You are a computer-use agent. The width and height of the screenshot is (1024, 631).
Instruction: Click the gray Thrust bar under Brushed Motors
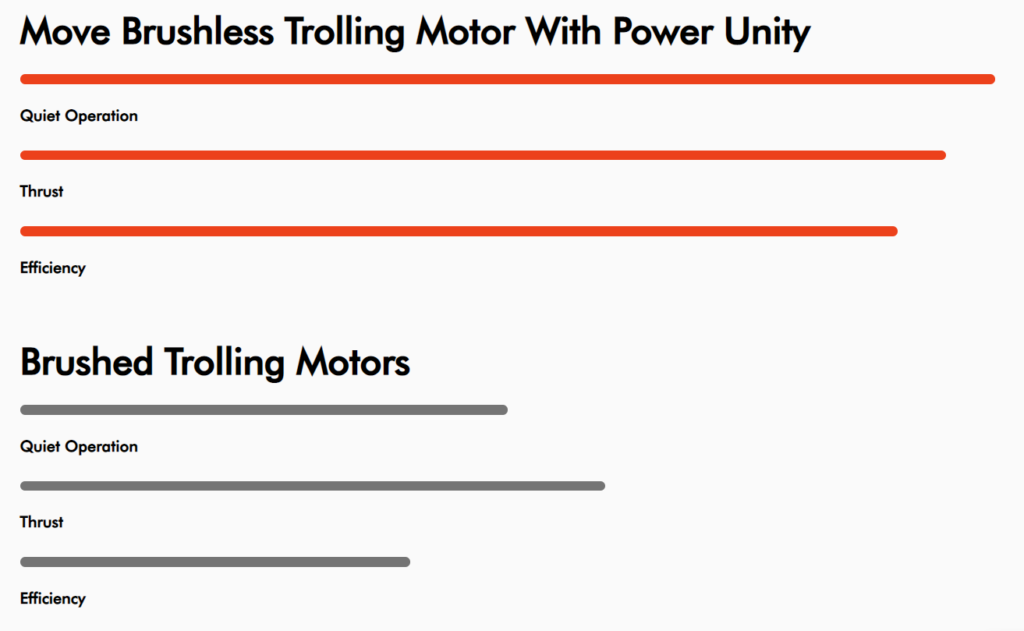coord(313,485)
